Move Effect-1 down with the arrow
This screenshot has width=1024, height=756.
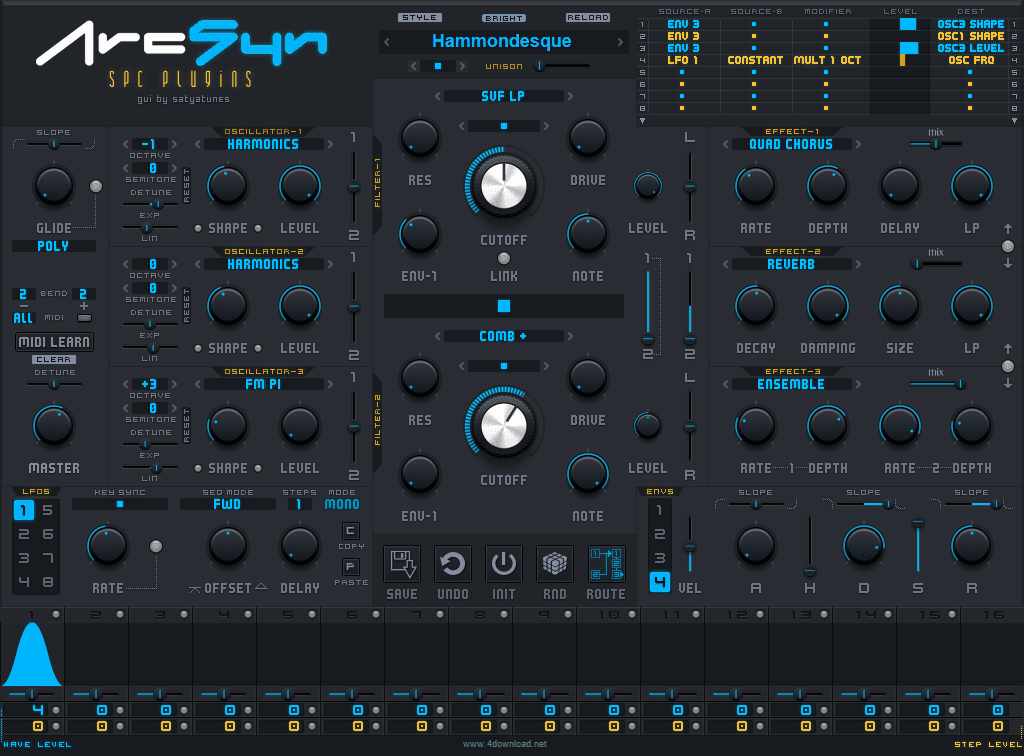click(x=1008, y=263)
